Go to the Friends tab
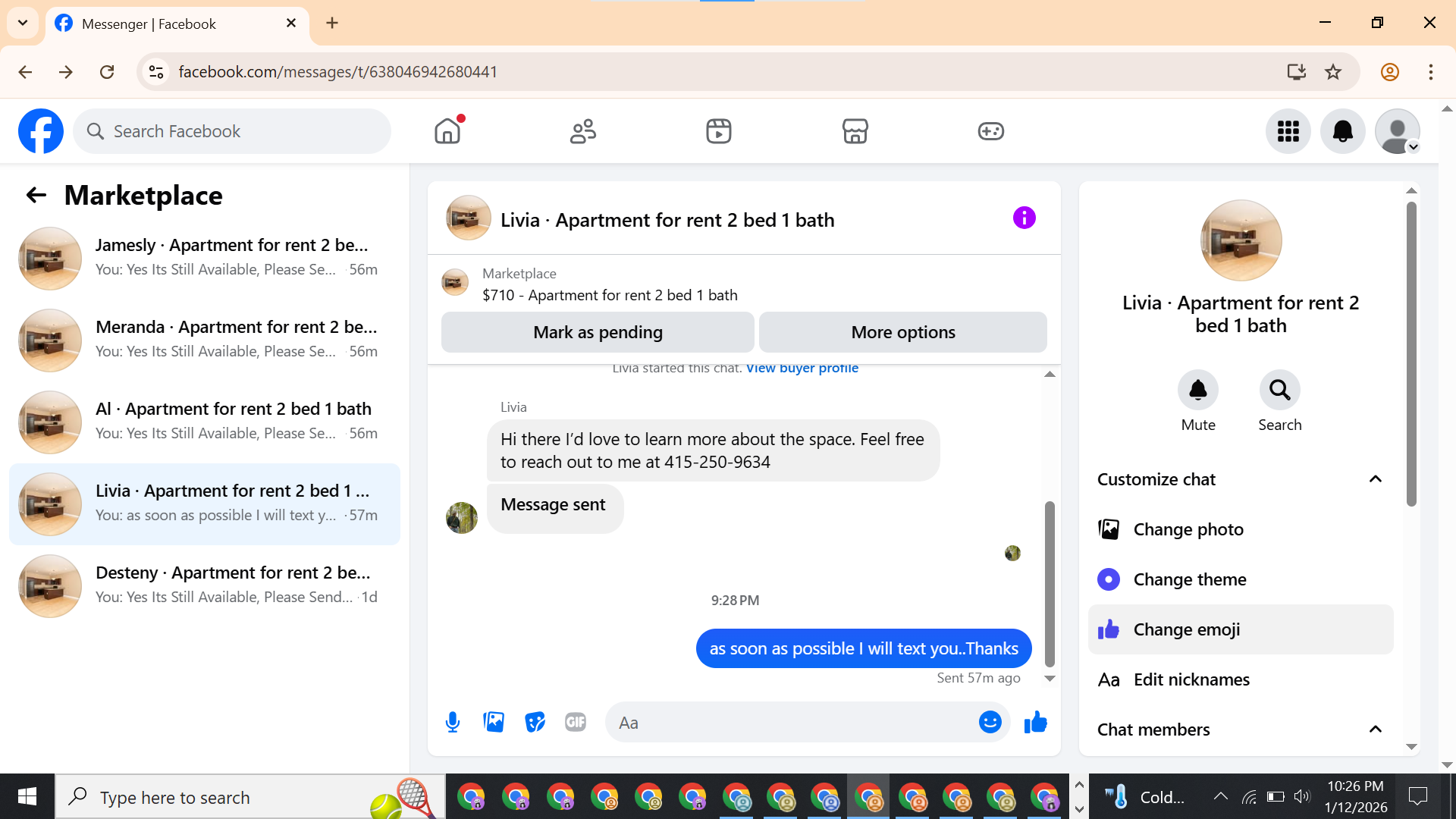Image resolution: width=1456 pixels, height=819 pixels. (582, 131)
